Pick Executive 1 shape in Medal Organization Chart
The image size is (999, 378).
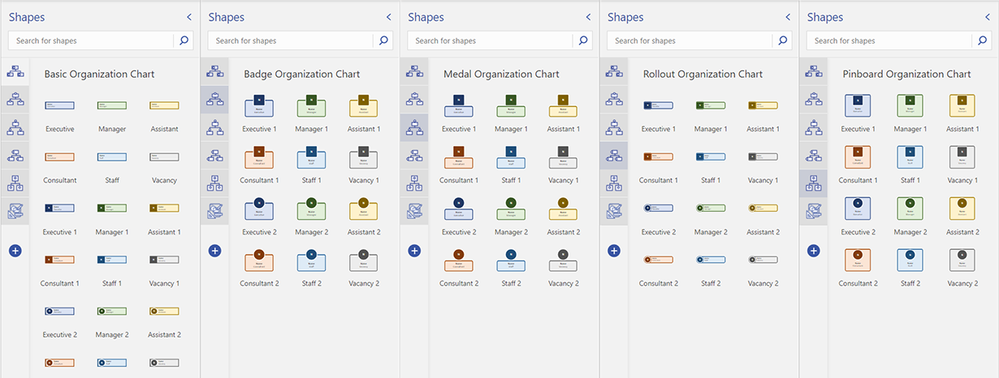(x=459, y=106)
